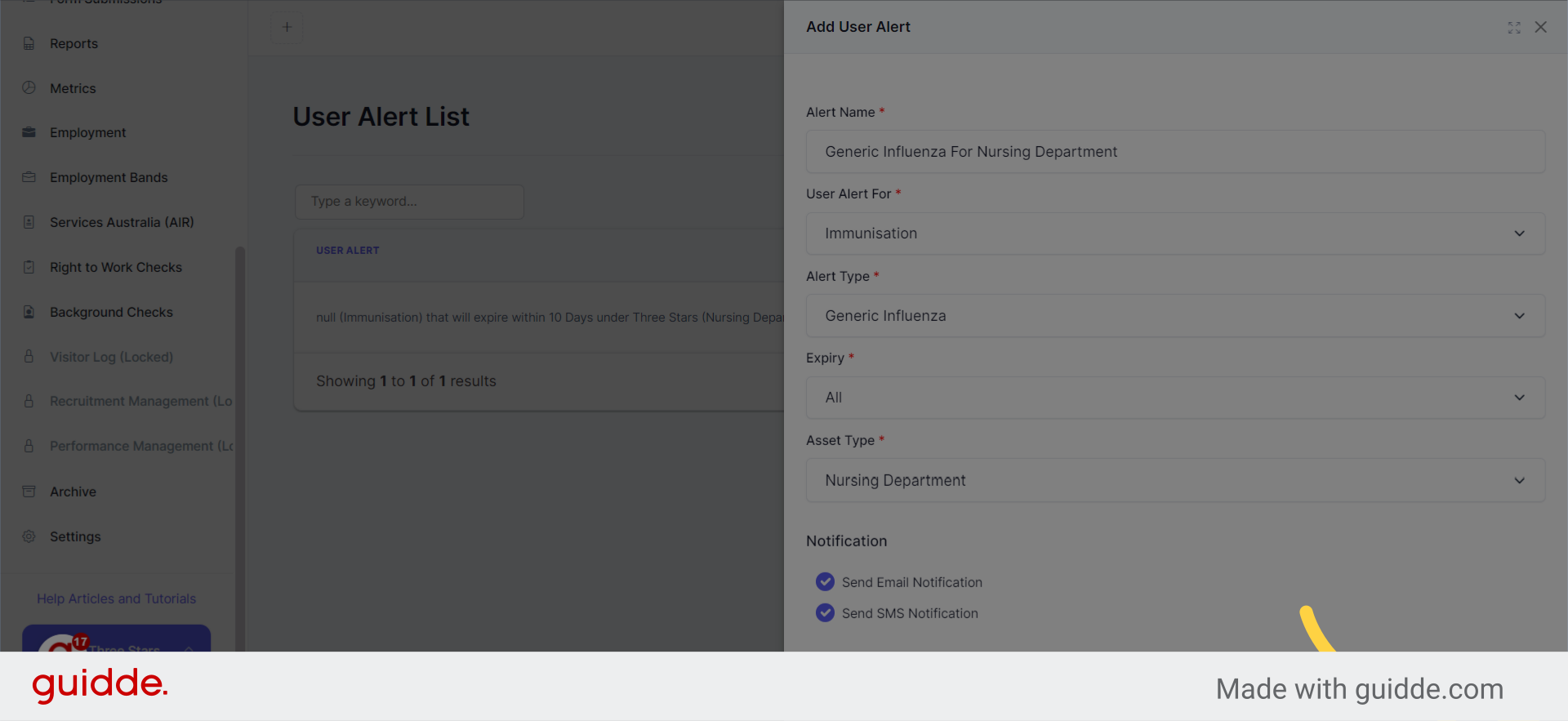The width and height of the screenshot is (1568, 721).
Task: Click the Type a keyword search field
Action: click(x=409, y=202)
